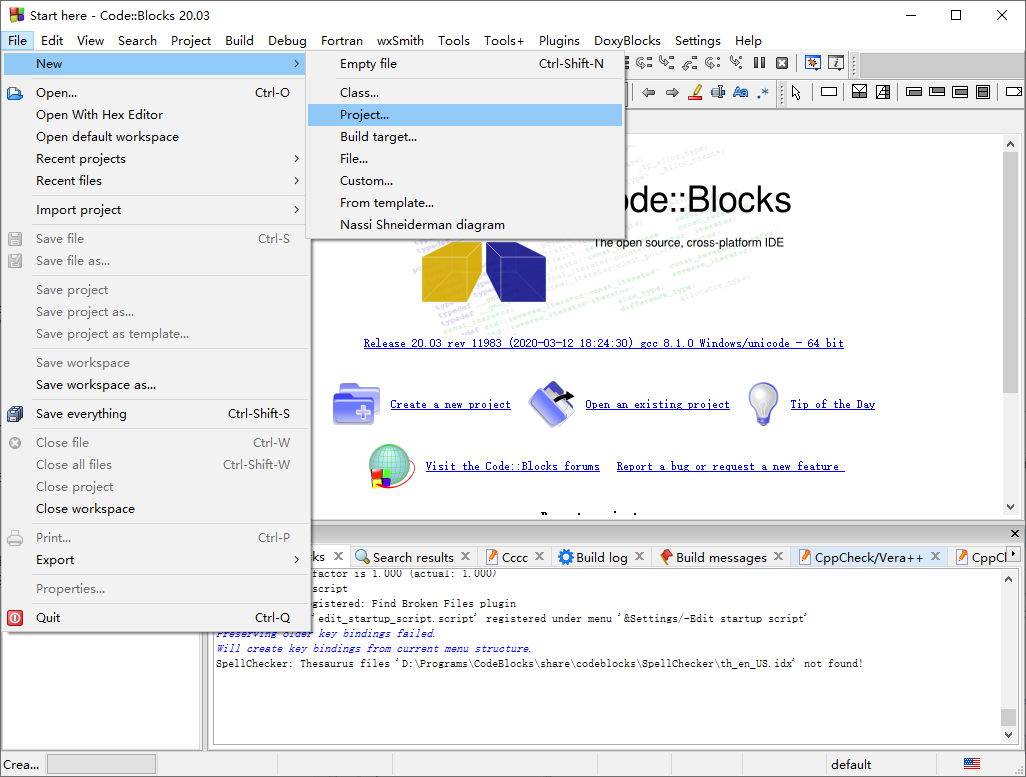Click Report a bug or request link
The width and height of the screenshot is (1026, 777).
(730, 466)
